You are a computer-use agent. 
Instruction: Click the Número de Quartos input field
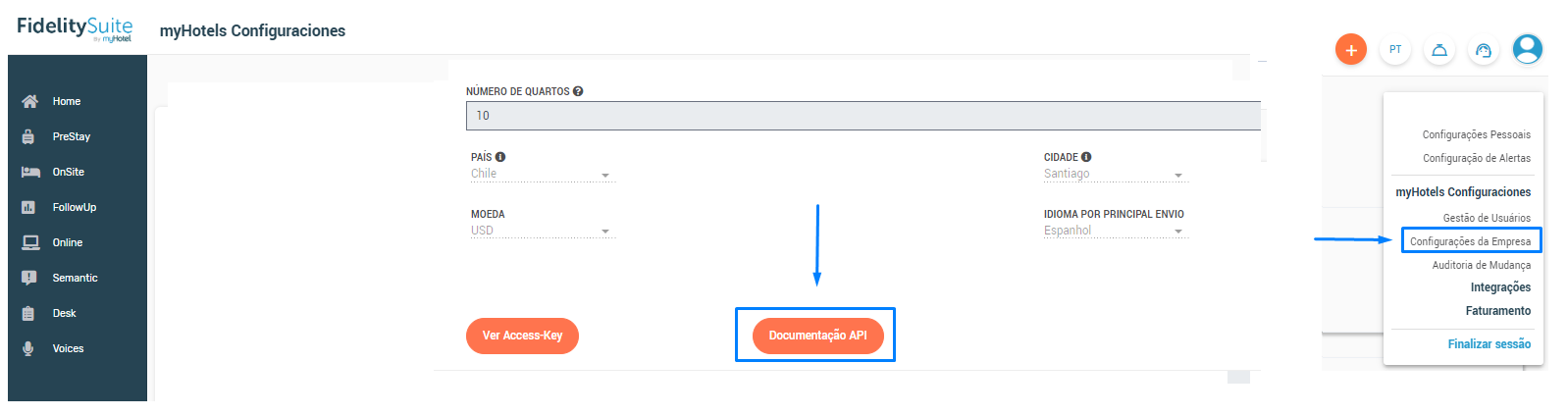863,116
